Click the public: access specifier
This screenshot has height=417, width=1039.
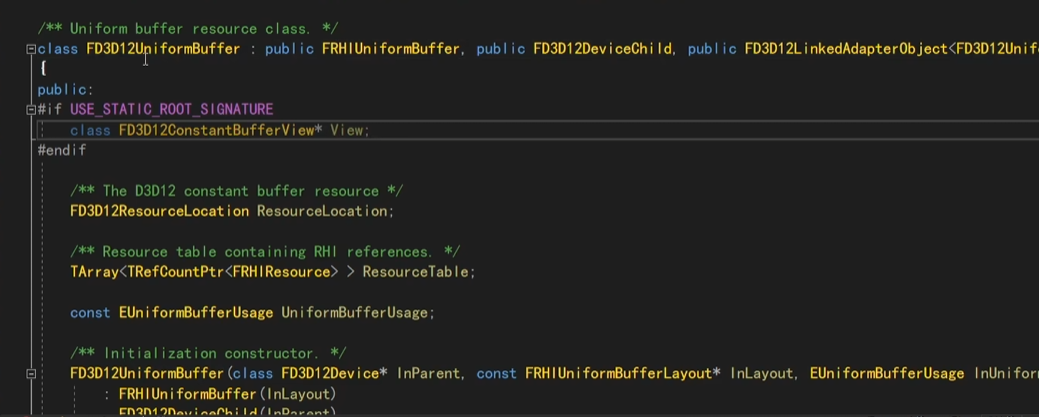pos(66,89)
